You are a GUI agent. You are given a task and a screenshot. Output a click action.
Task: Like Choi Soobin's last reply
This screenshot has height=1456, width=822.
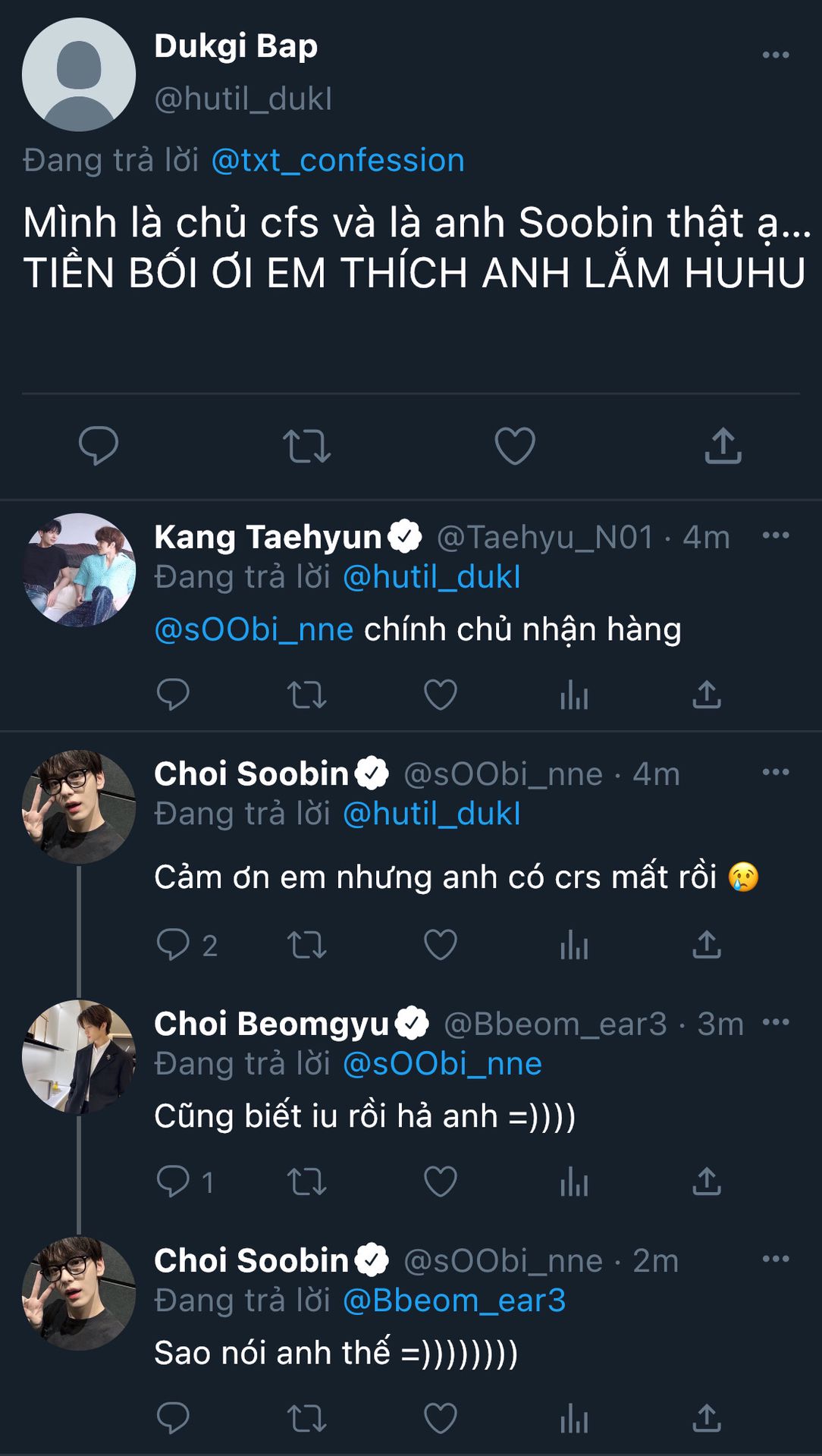click(440, 1418)
